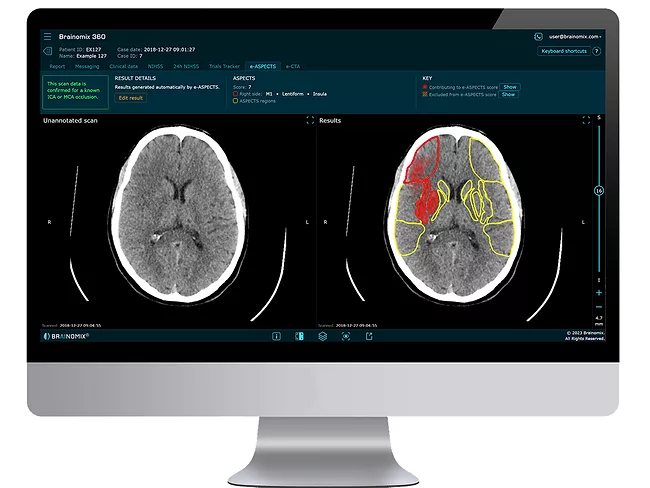Switch to the e-CTA tab
Viewport: 650px width, 488px height.
point(293,66)
